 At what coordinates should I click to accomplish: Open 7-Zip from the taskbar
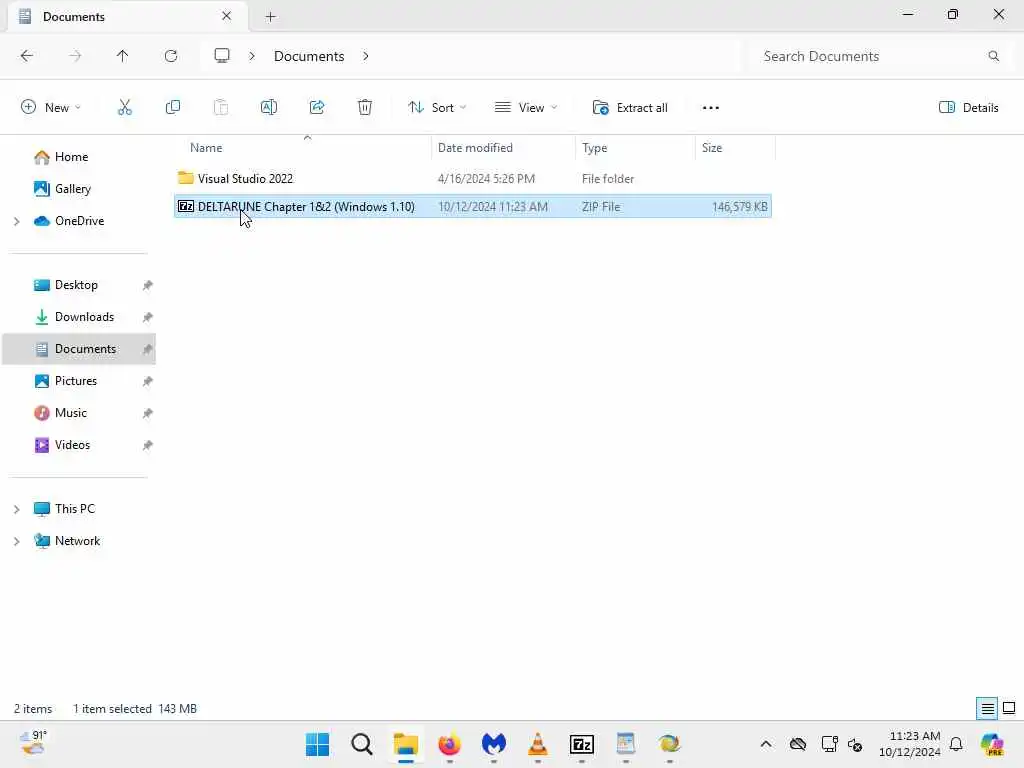[x=582, y=744]
